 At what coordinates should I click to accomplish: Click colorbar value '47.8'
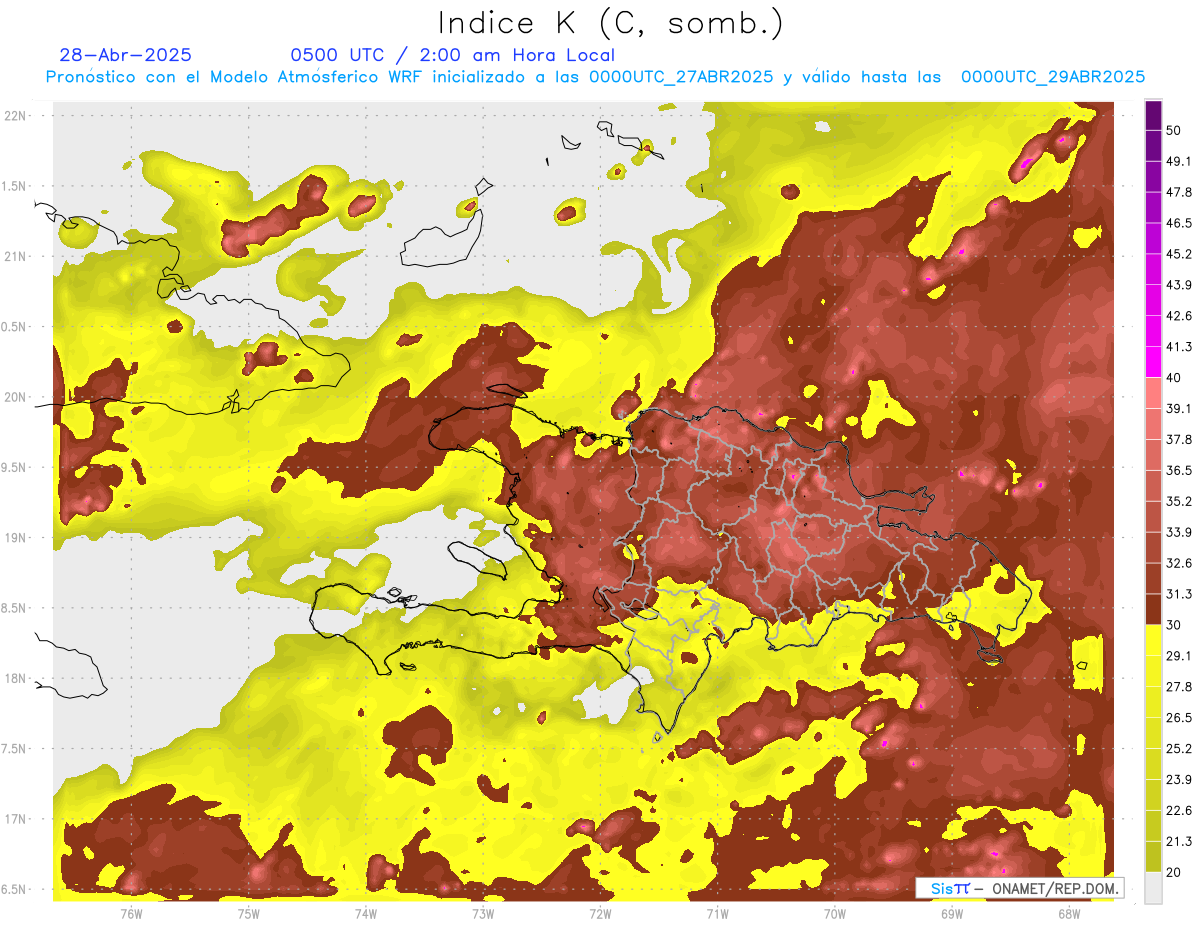click(1179, 193)
